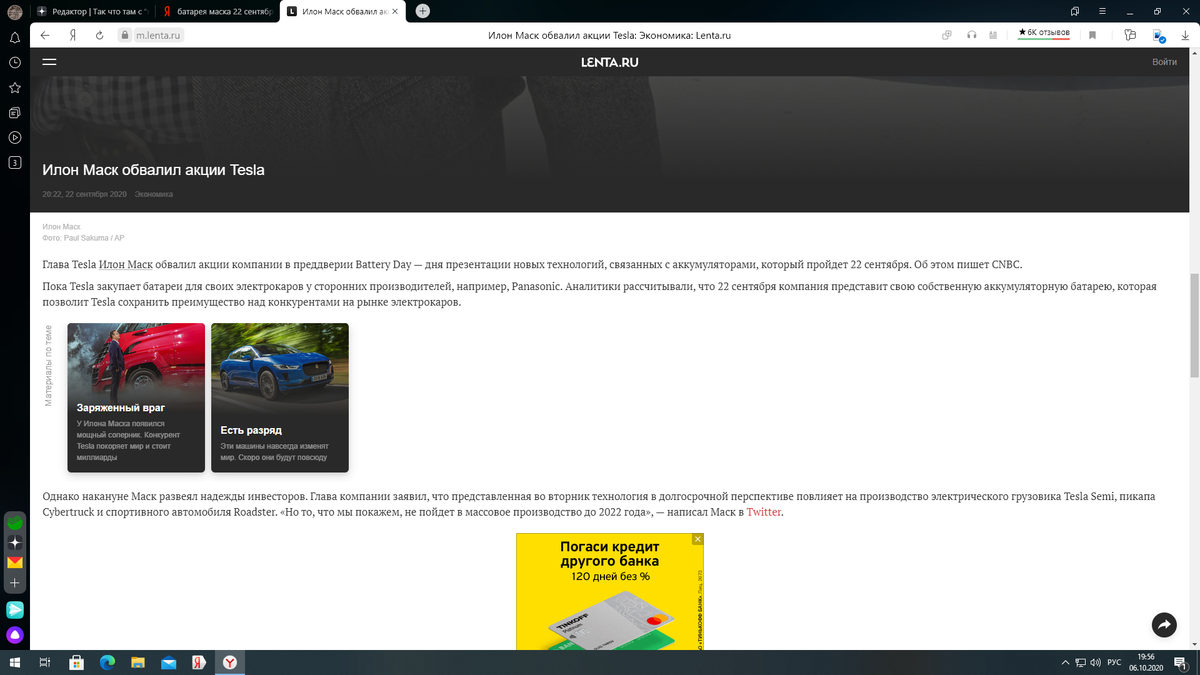
Task: Click the Экономика rubric link
Action: coord(154,194)
